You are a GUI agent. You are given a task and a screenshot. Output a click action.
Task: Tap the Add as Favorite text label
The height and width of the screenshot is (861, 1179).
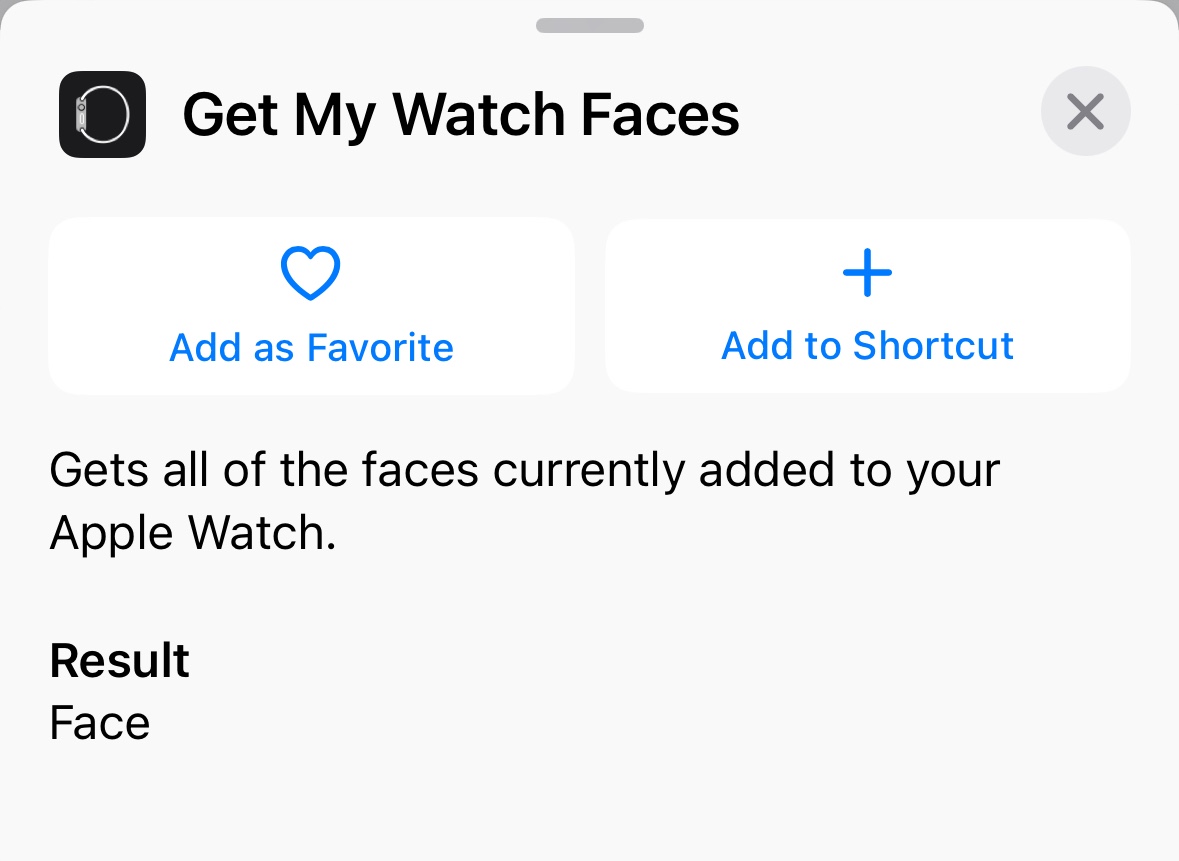click(x=311, y=347)
